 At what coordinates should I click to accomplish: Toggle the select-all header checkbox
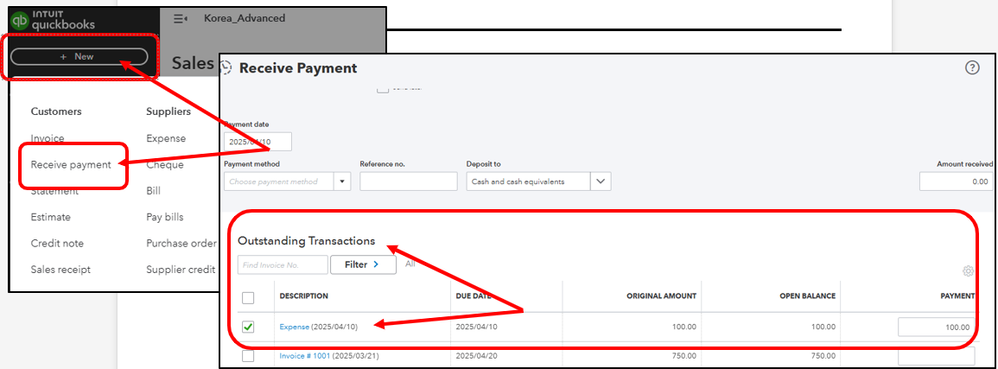248,298
